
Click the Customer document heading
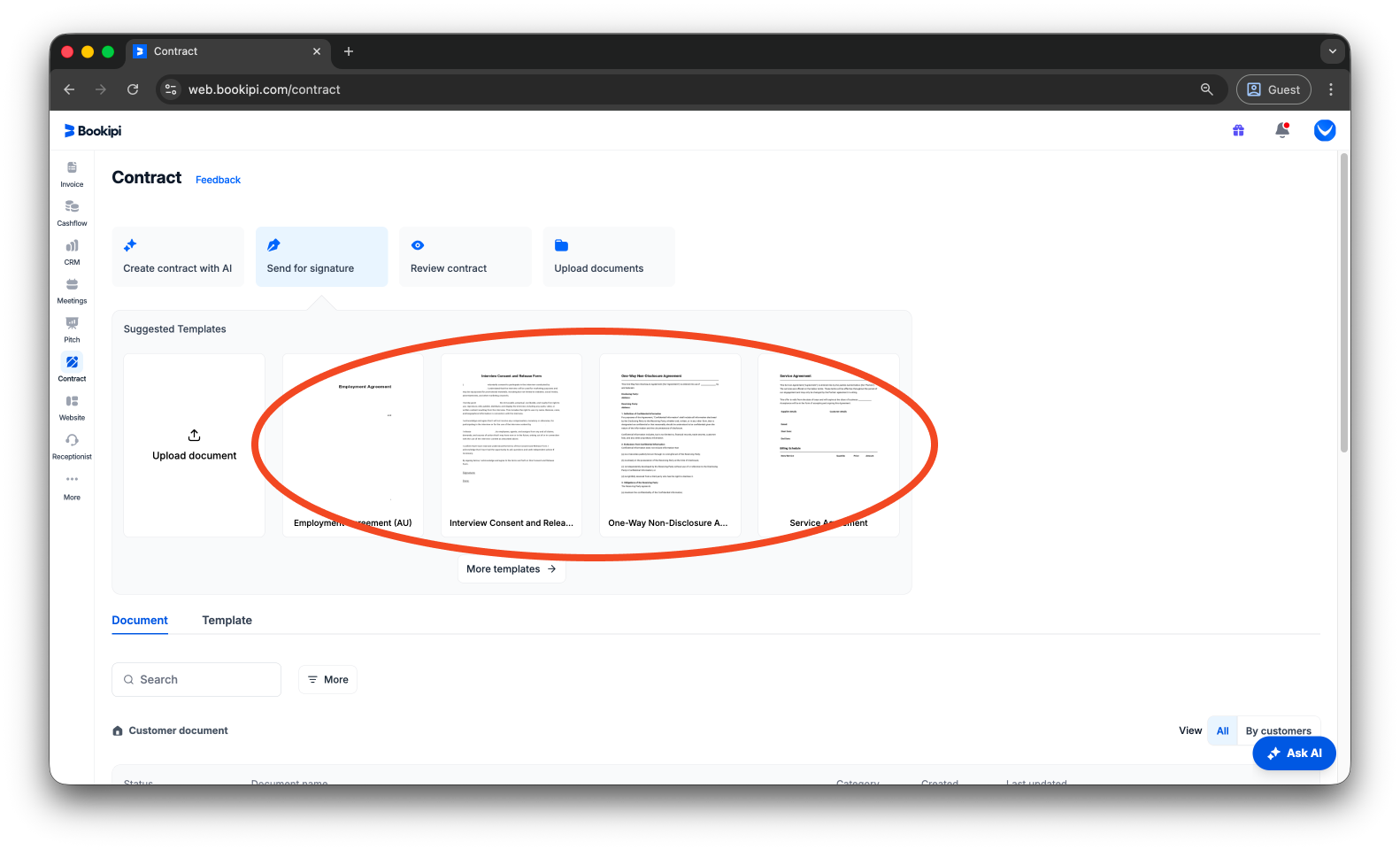tap(178, 730)
